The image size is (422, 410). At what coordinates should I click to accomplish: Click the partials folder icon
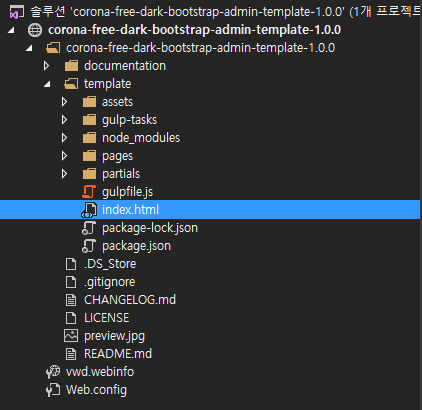click(89, 174)
